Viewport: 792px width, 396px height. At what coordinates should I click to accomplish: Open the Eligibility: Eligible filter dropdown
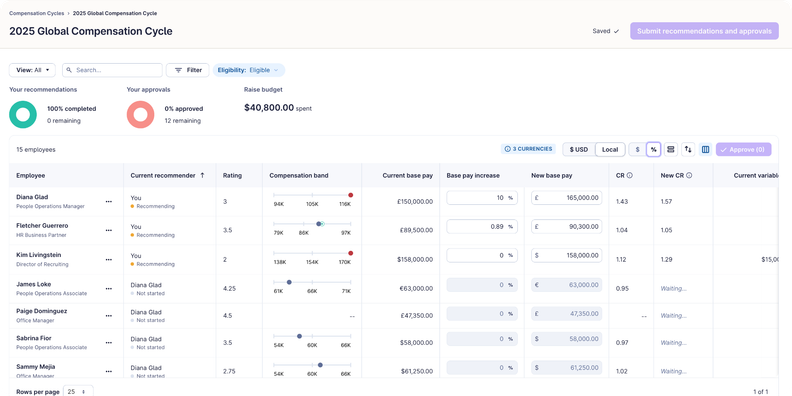[249, 70]
